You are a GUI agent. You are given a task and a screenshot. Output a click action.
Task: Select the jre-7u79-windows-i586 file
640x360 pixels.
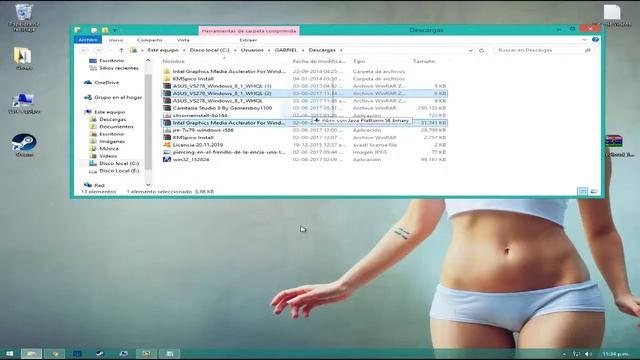[304, 130]
